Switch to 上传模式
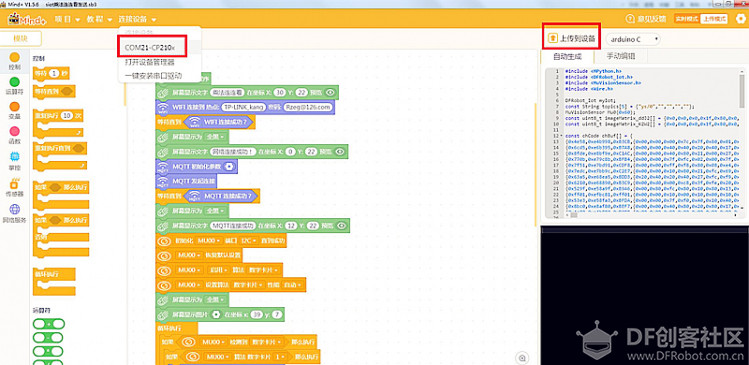Viewport: 749px width, 365px height. [x=714, y=19]
